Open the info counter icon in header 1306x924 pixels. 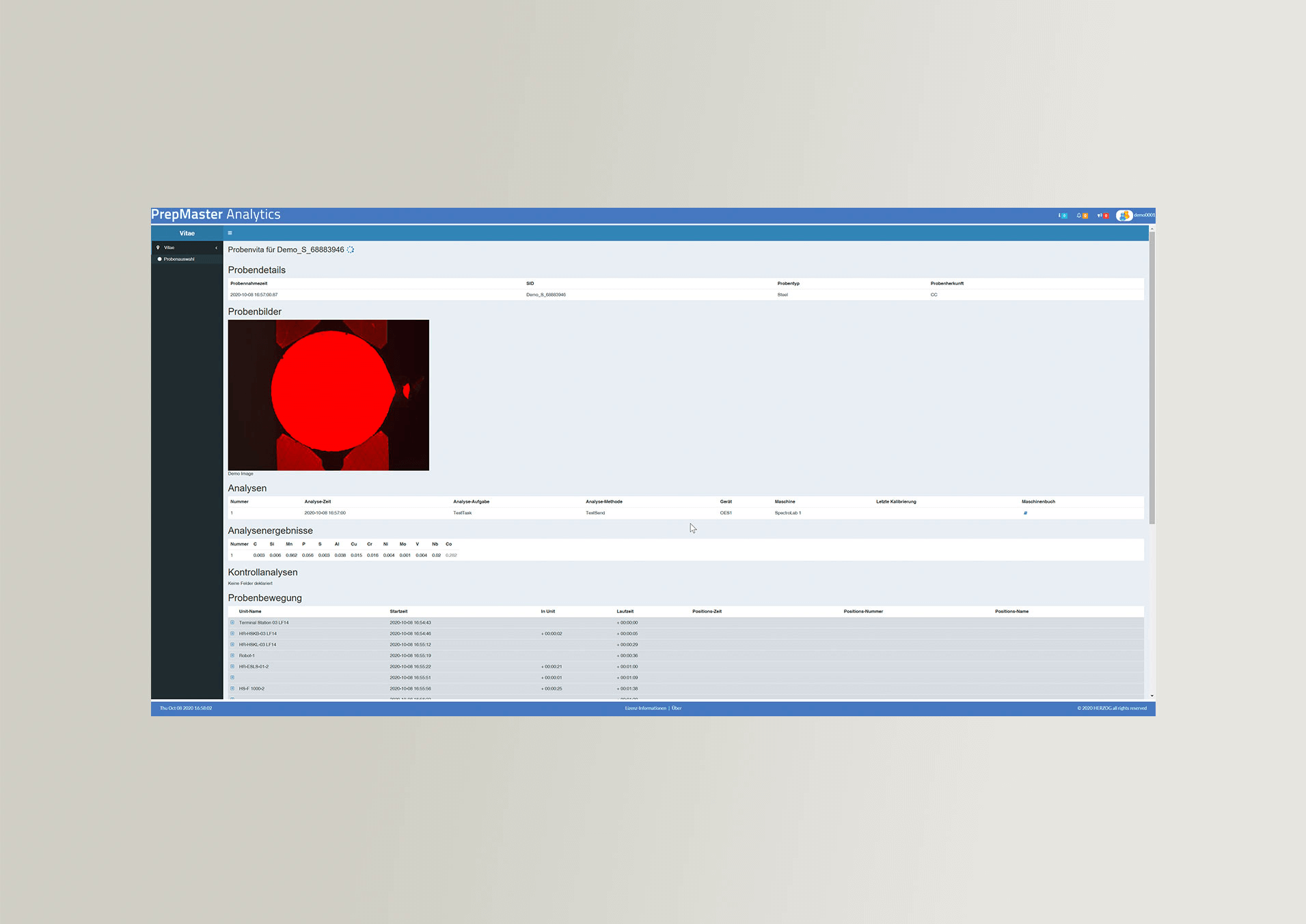(1063, 215)
